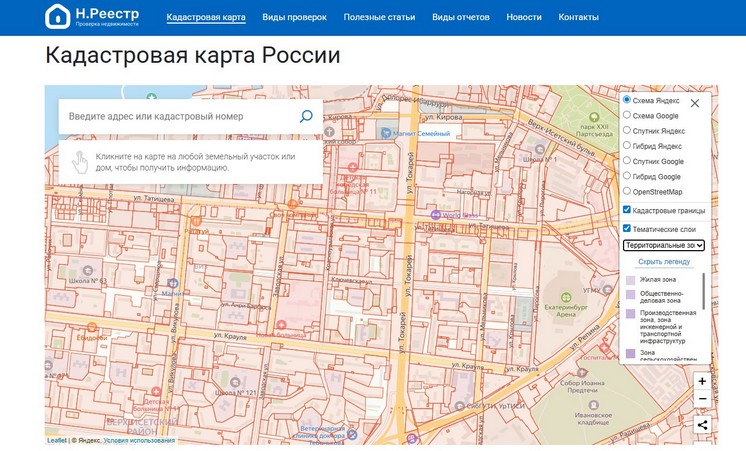
Task: Click the Магнит Семейный shop marker
Action: click(x=385, y=132)
